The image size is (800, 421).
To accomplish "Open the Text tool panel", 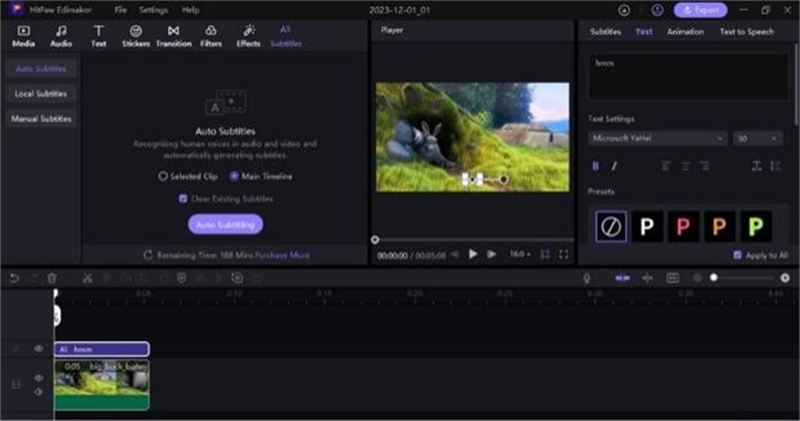I will tap(98, 36).
